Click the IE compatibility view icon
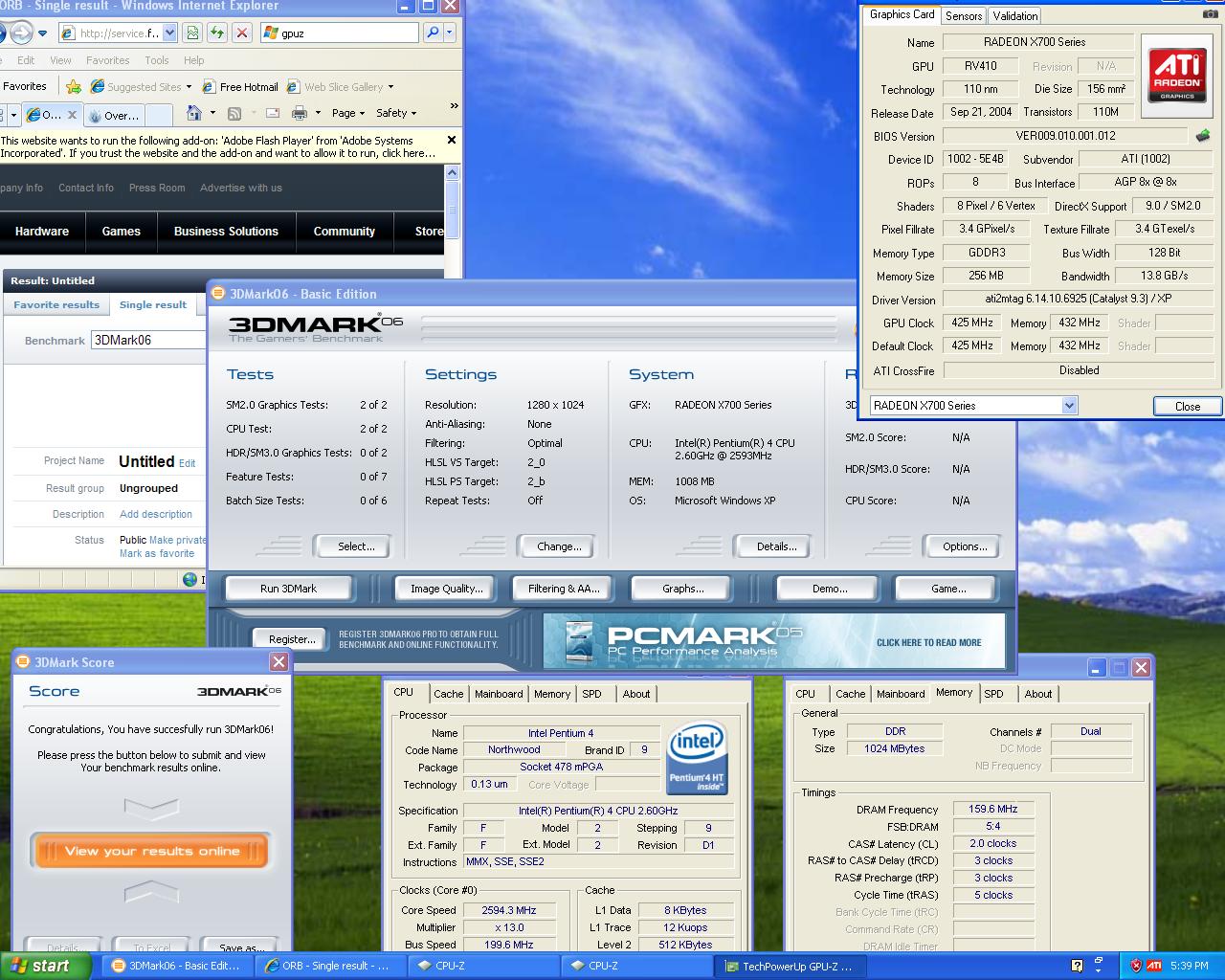Viewport: 1225px width, 980px height. [x=192, y=33]
